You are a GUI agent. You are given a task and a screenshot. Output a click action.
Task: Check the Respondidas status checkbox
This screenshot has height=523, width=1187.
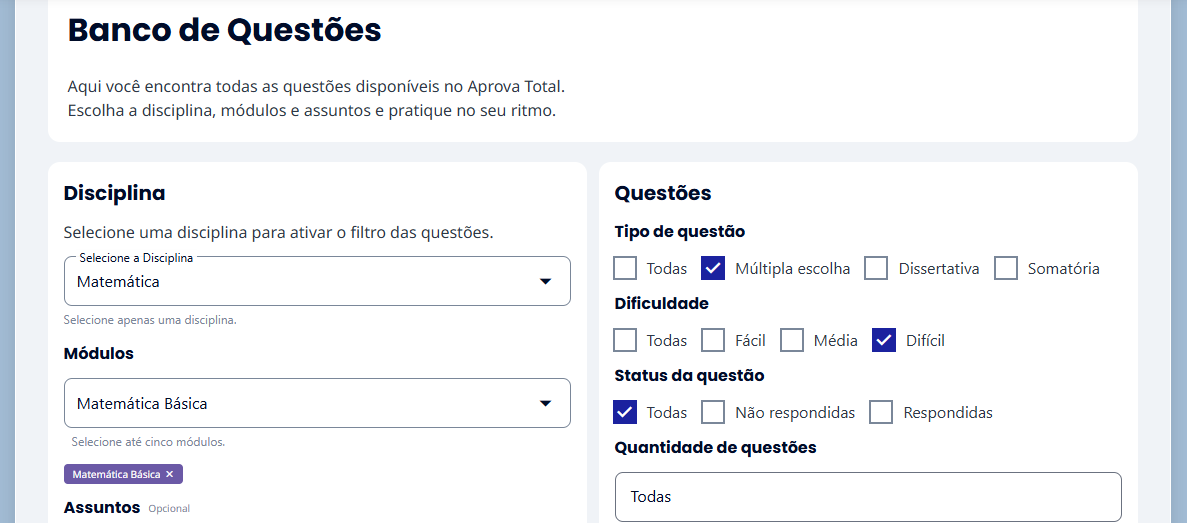(x=881, y=412)
